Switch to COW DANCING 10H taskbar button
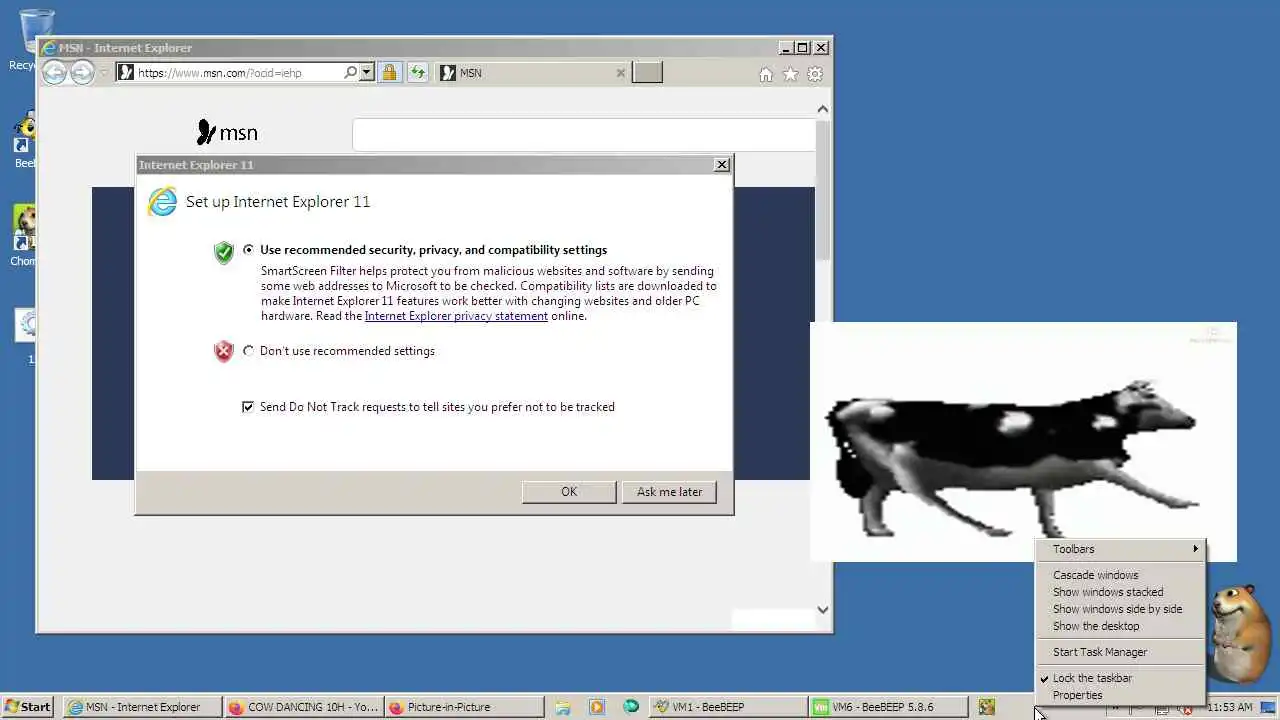 (x=304, y=707)
